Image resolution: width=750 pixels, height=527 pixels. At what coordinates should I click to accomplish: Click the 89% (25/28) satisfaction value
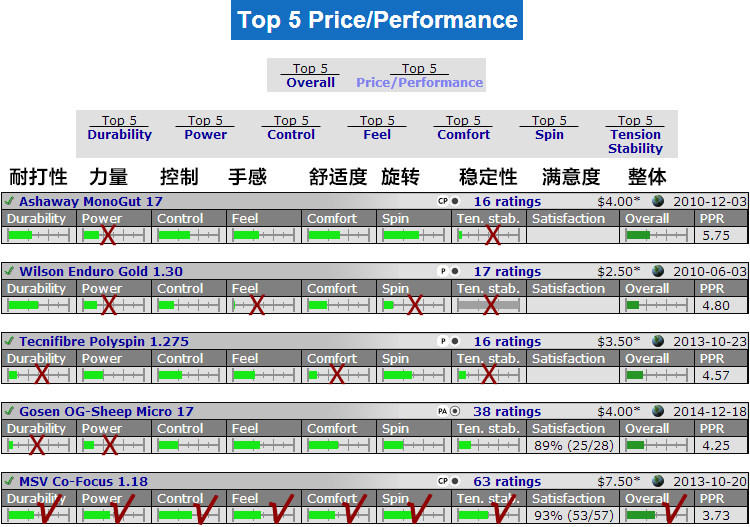(x=574, y=445)
